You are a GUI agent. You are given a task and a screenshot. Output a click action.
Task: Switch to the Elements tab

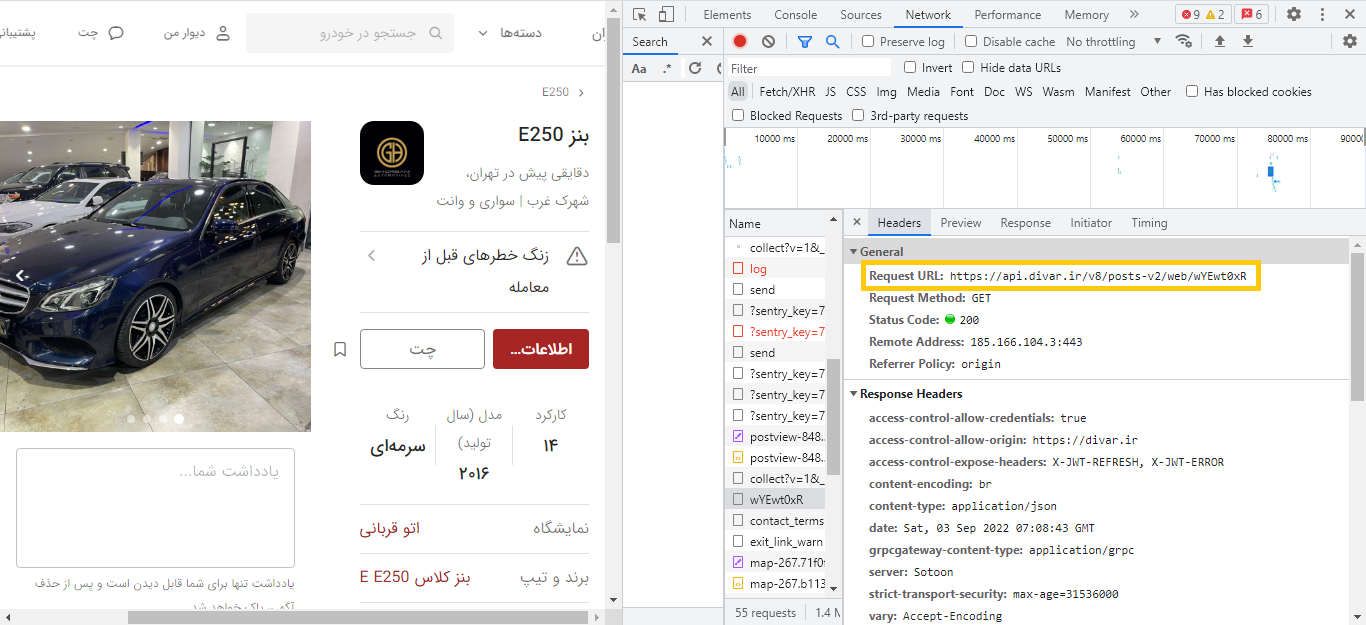[x=727, y=14]
